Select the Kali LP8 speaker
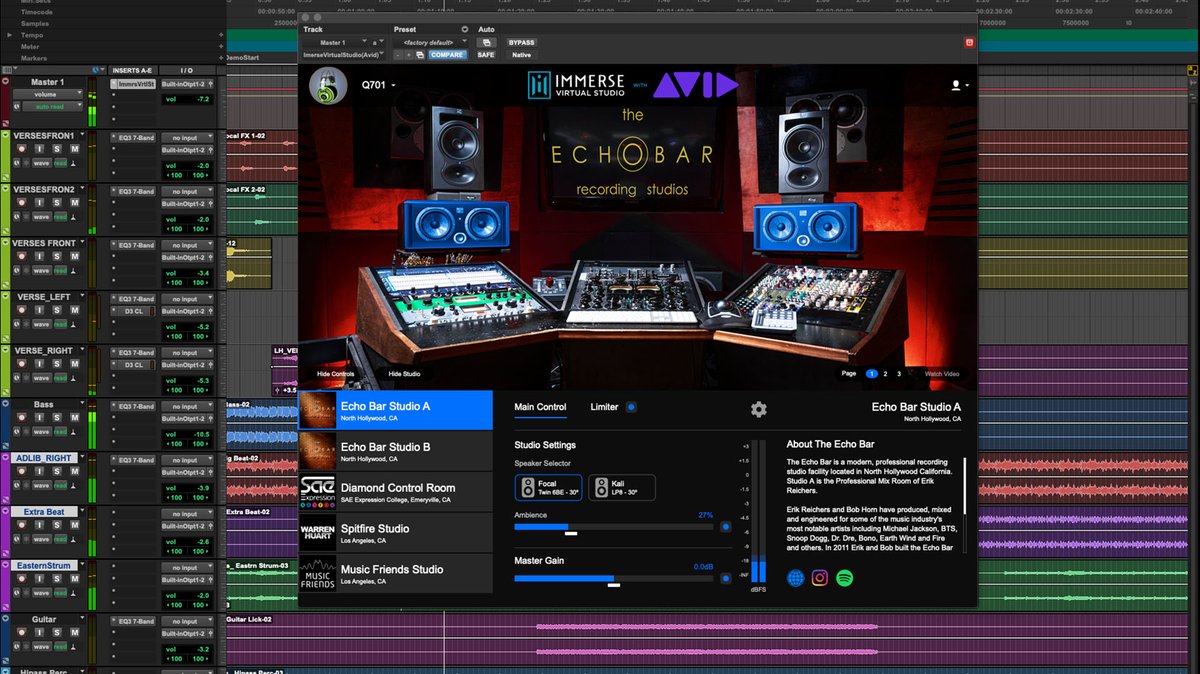This screenshot has height=674, width=1200. point(622,487)
